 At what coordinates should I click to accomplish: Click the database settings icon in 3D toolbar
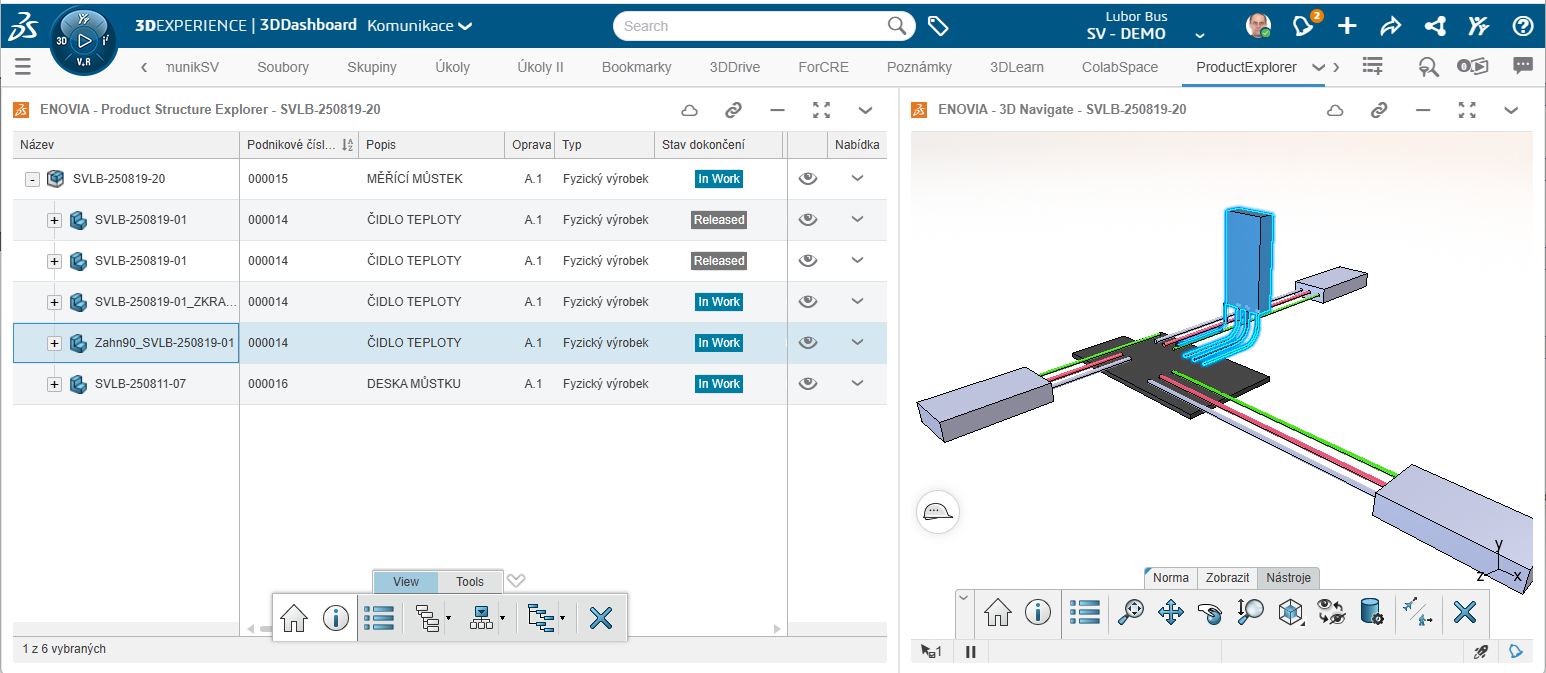[x=1371, y=612]
